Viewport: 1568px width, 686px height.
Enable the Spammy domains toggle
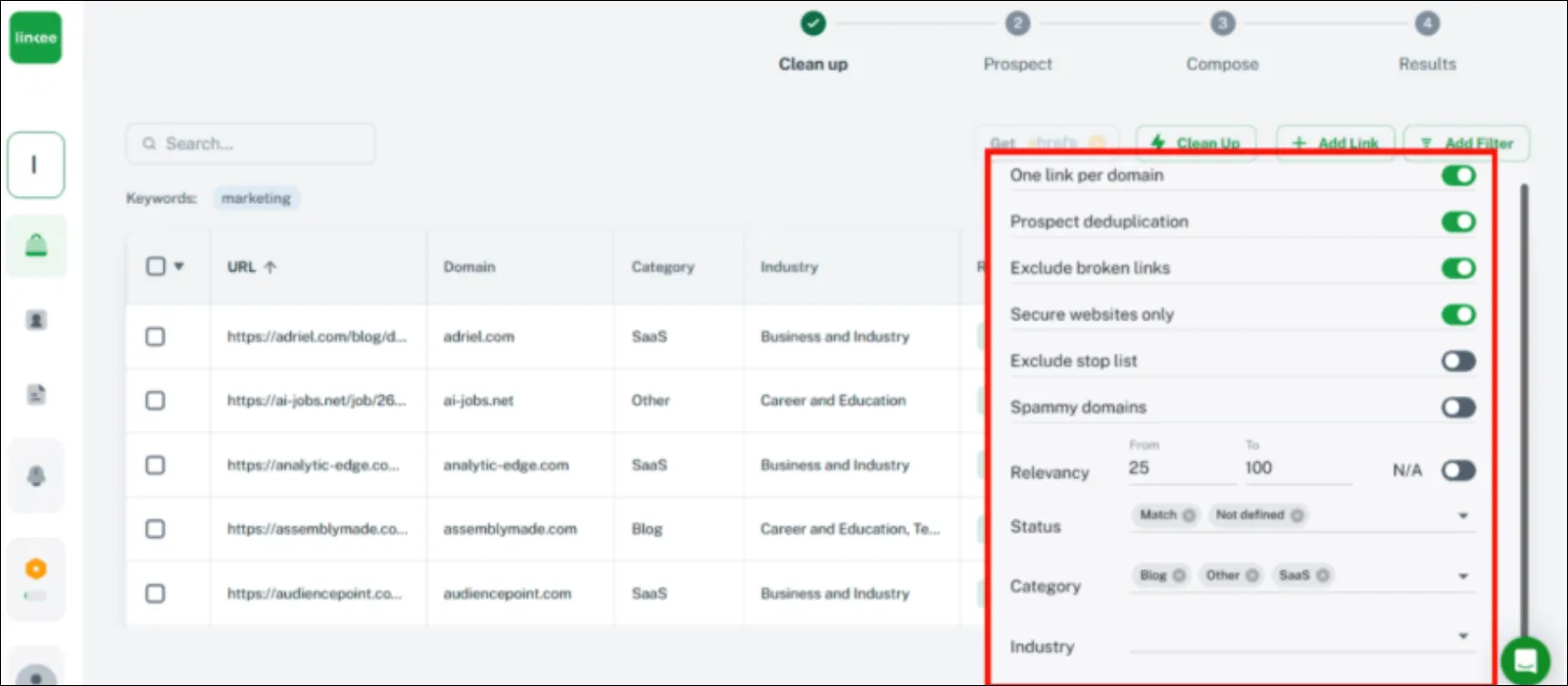click(x=1458, y=407)
